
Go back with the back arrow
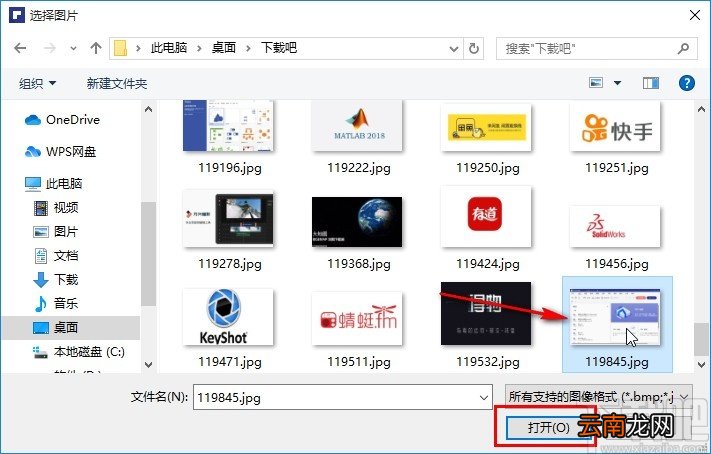[x=20, y=48]
